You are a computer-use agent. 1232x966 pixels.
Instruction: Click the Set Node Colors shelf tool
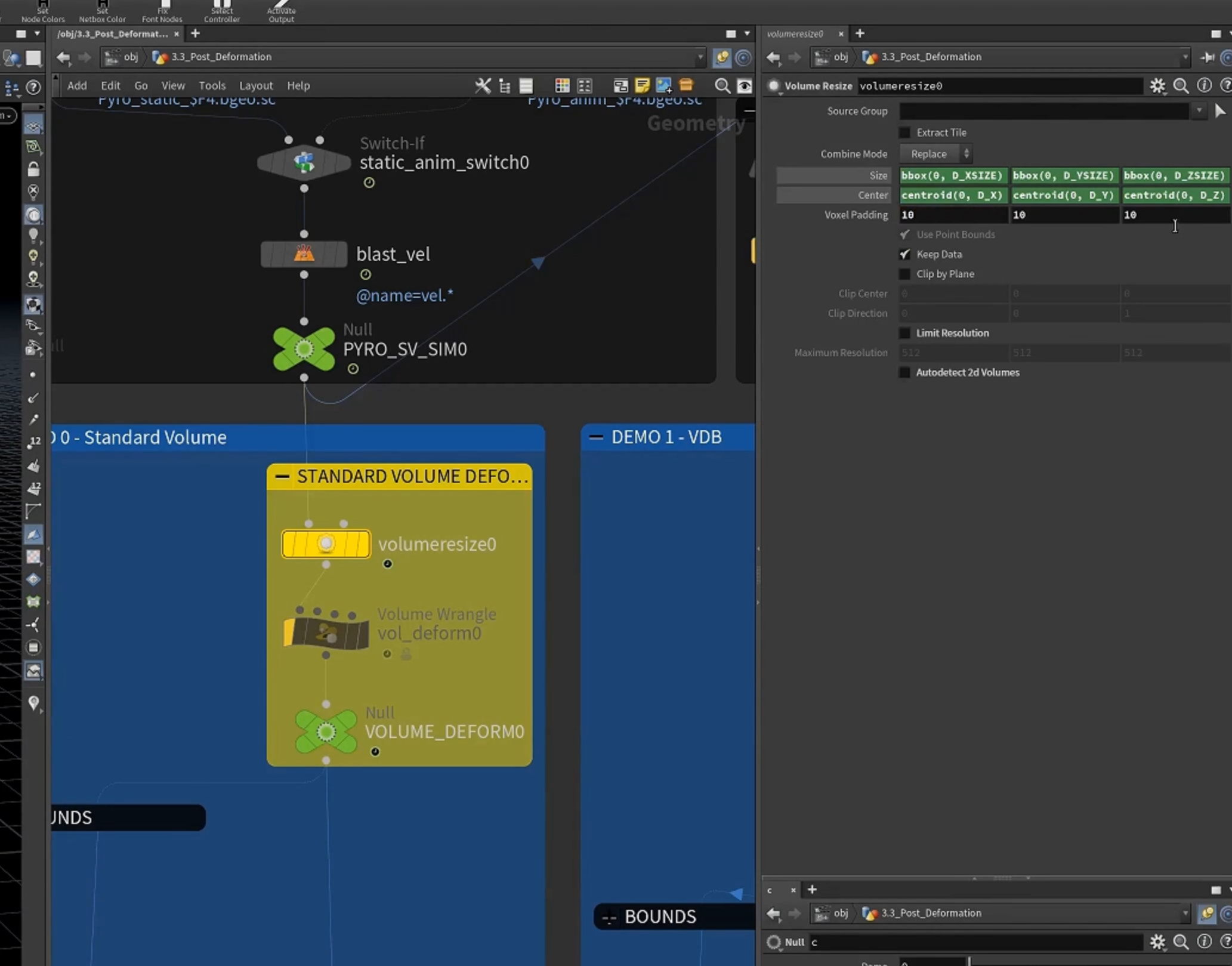pyautogui.click(x=43, y=12)
